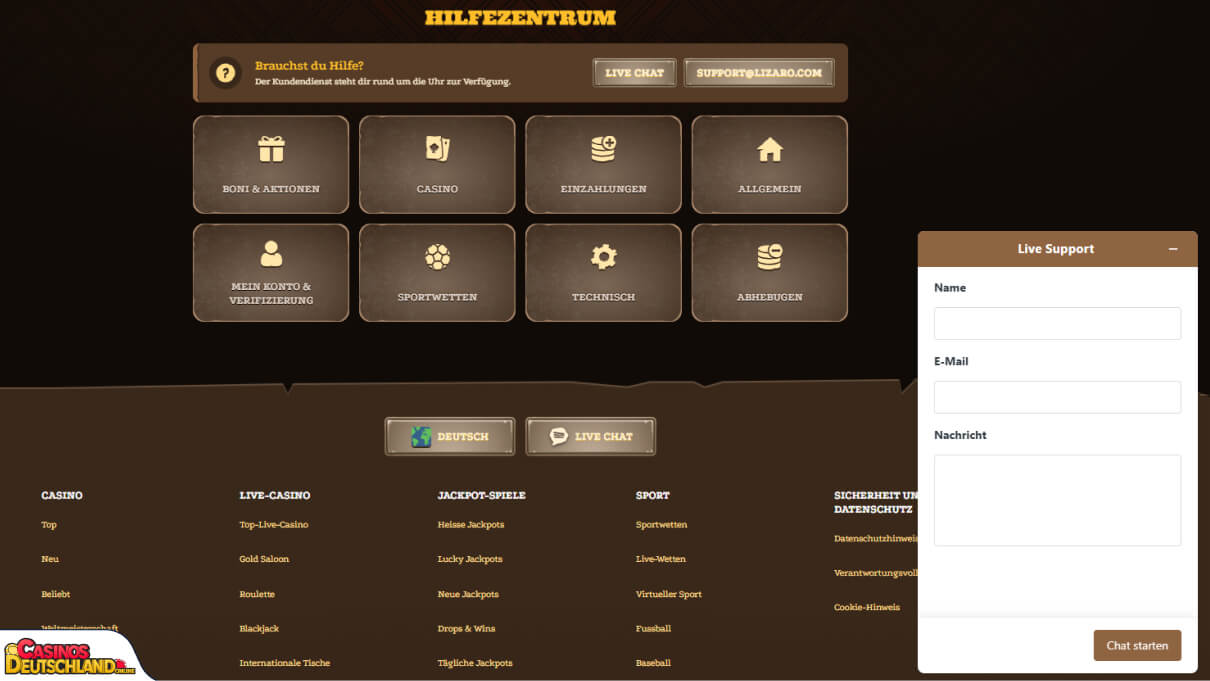Screen dimensions: 1210x681
Task: Open the Cookie-Hinweis link
Action: (x=867, y=607)
